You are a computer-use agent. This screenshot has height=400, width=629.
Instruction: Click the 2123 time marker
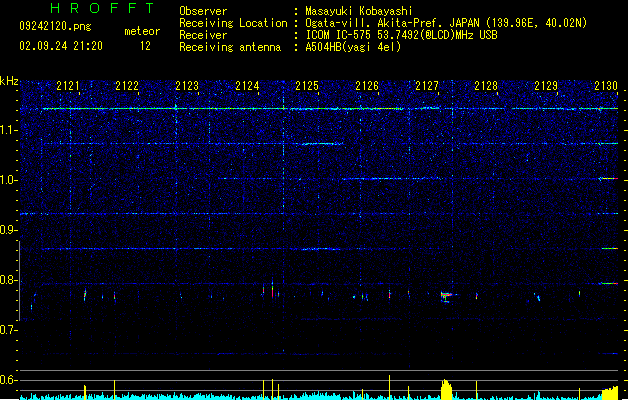point(187,86)
